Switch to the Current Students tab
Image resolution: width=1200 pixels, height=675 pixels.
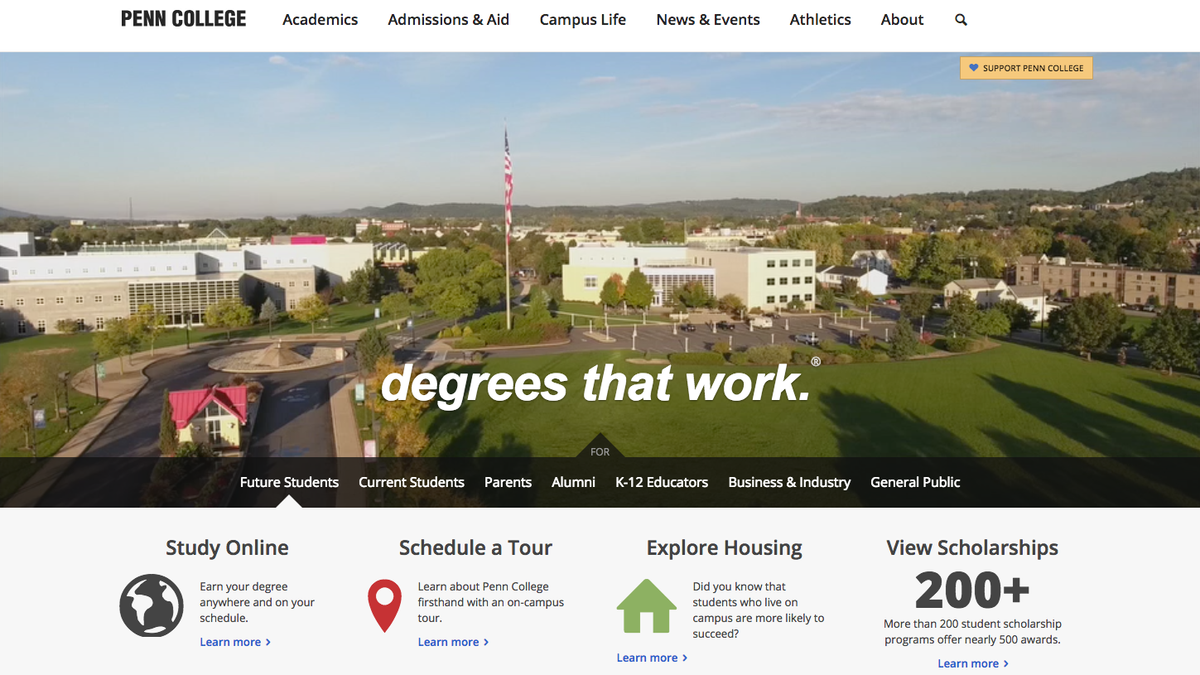(x=411, y=482)
